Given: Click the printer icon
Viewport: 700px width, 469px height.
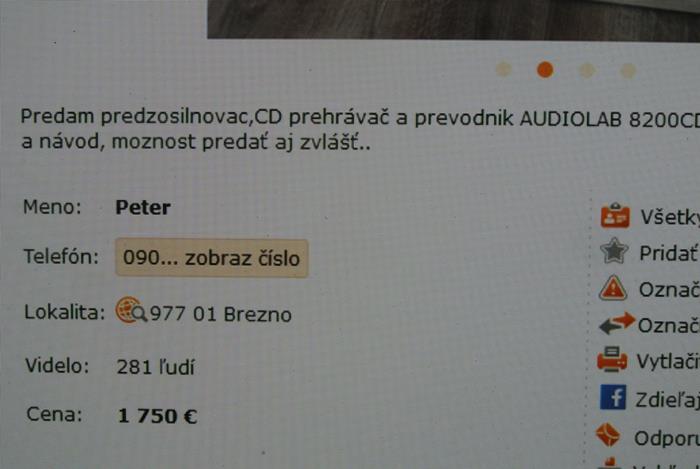Looking at the screenshot, I should pos(612,359).
